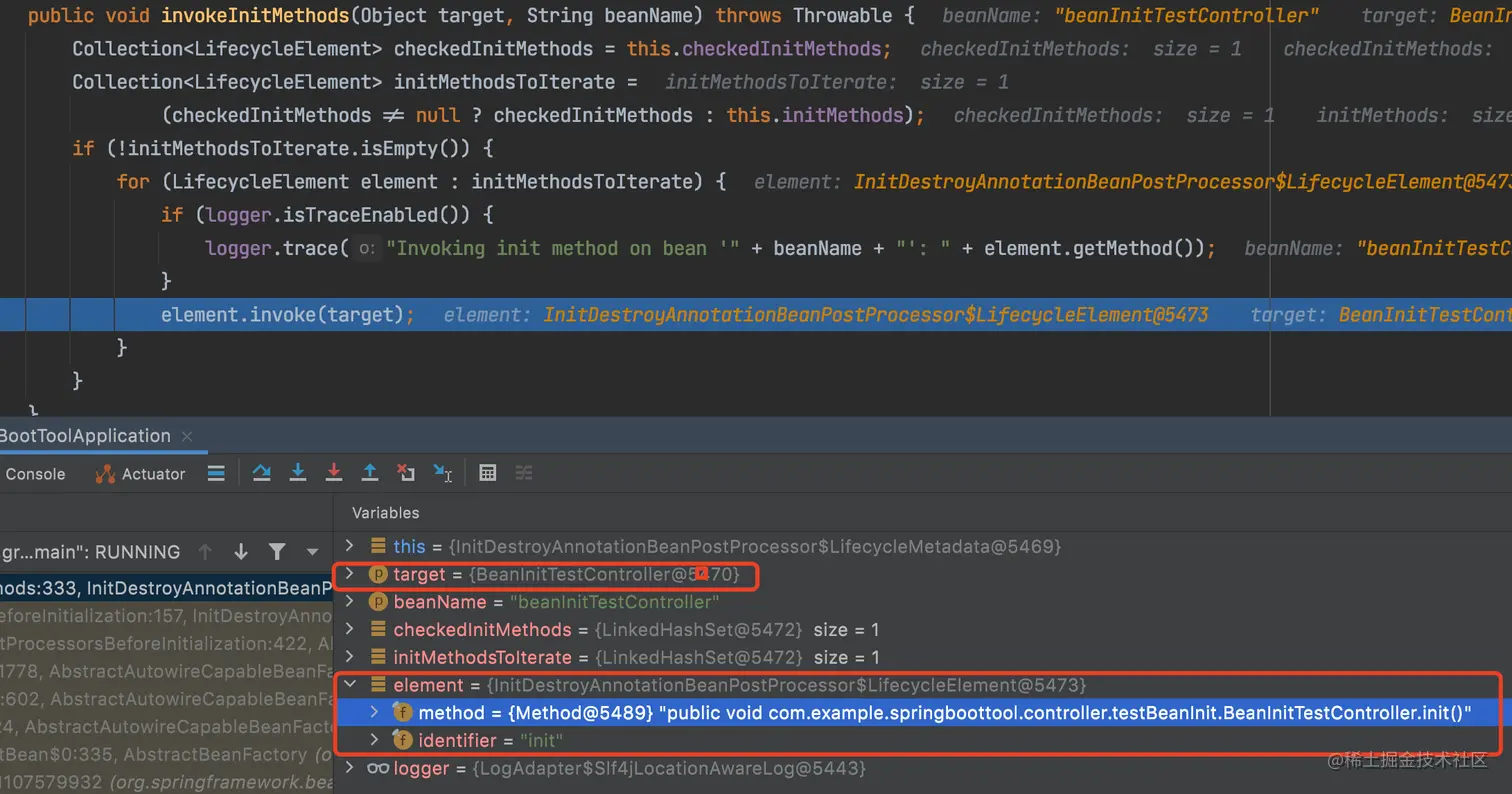The image size is (1512, 794).
Task: Click the Step Out debugger icon
Action: tap(370, 473)
